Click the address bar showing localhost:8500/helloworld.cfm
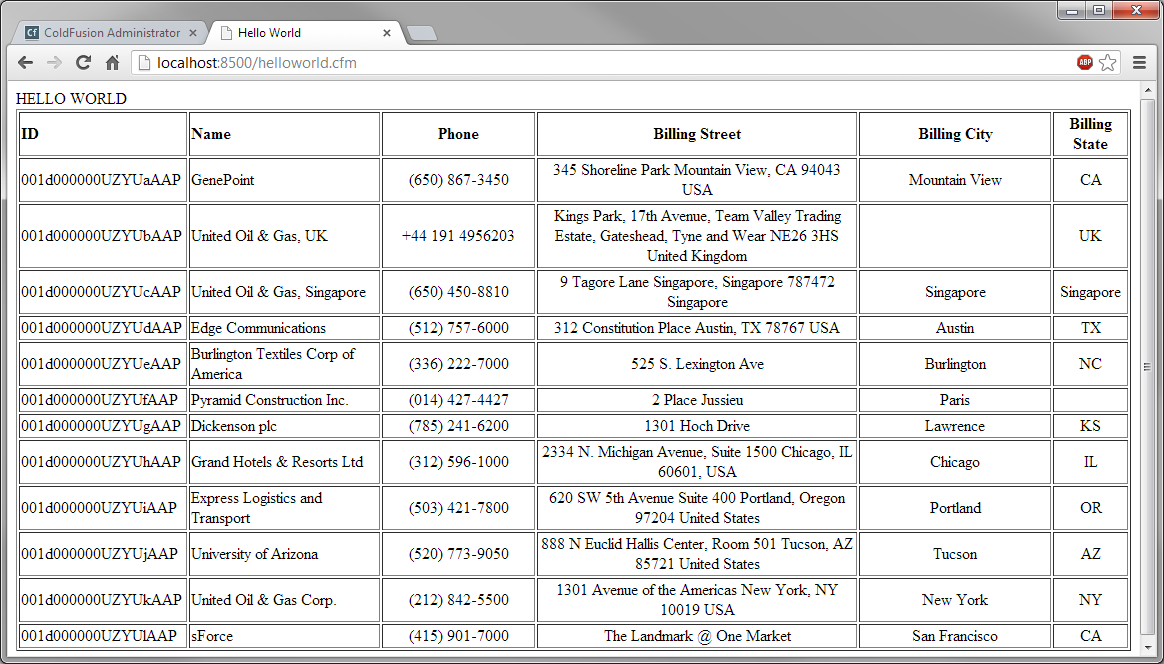 point(600,63)
